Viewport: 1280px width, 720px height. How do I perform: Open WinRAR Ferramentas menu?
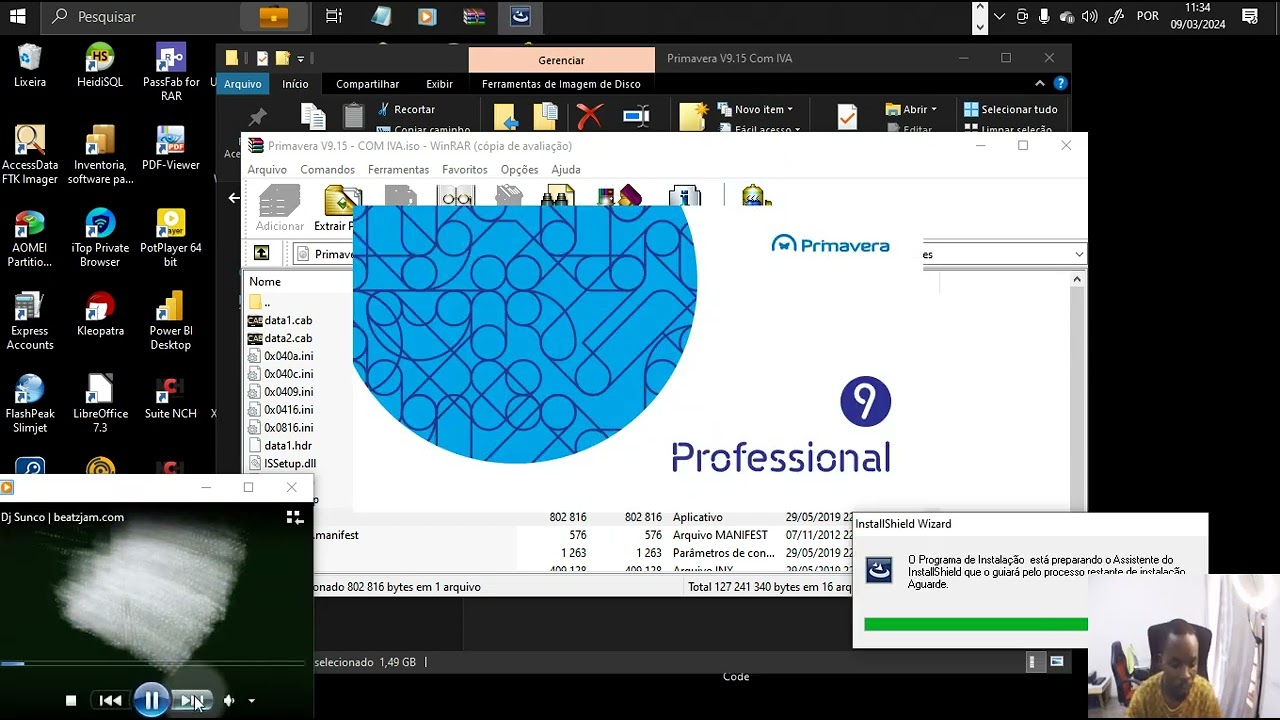tap(398, 170)
